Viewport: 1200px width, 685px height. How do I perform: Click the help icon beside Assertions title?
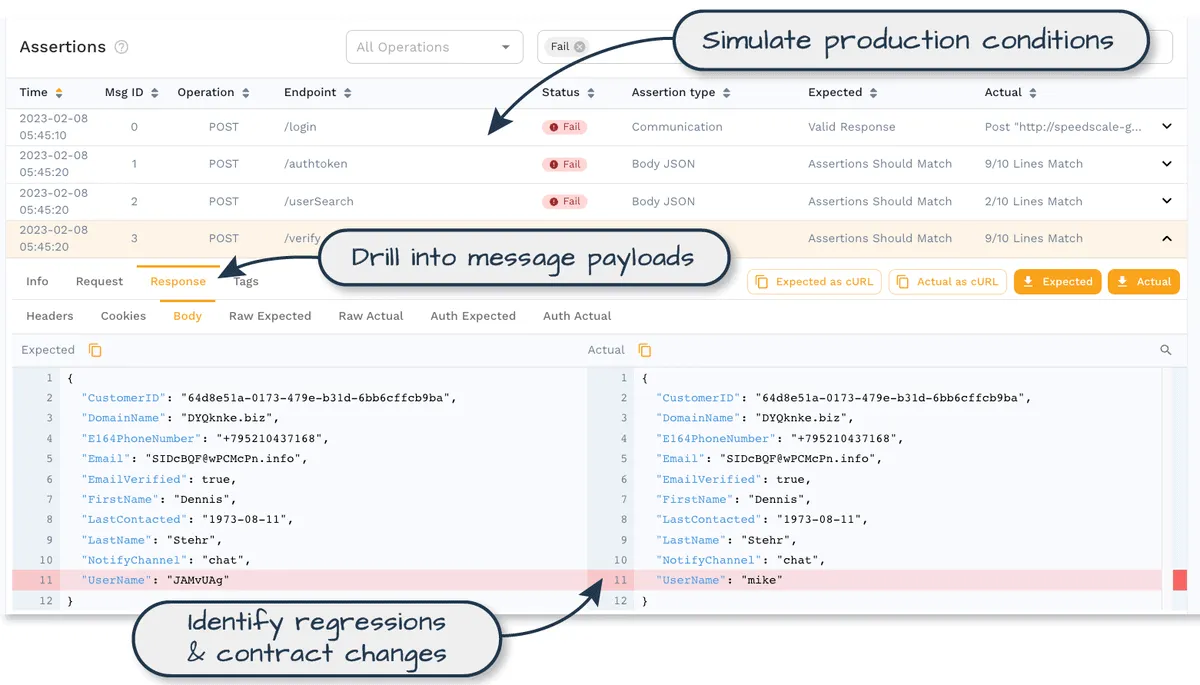click(122, 47)
